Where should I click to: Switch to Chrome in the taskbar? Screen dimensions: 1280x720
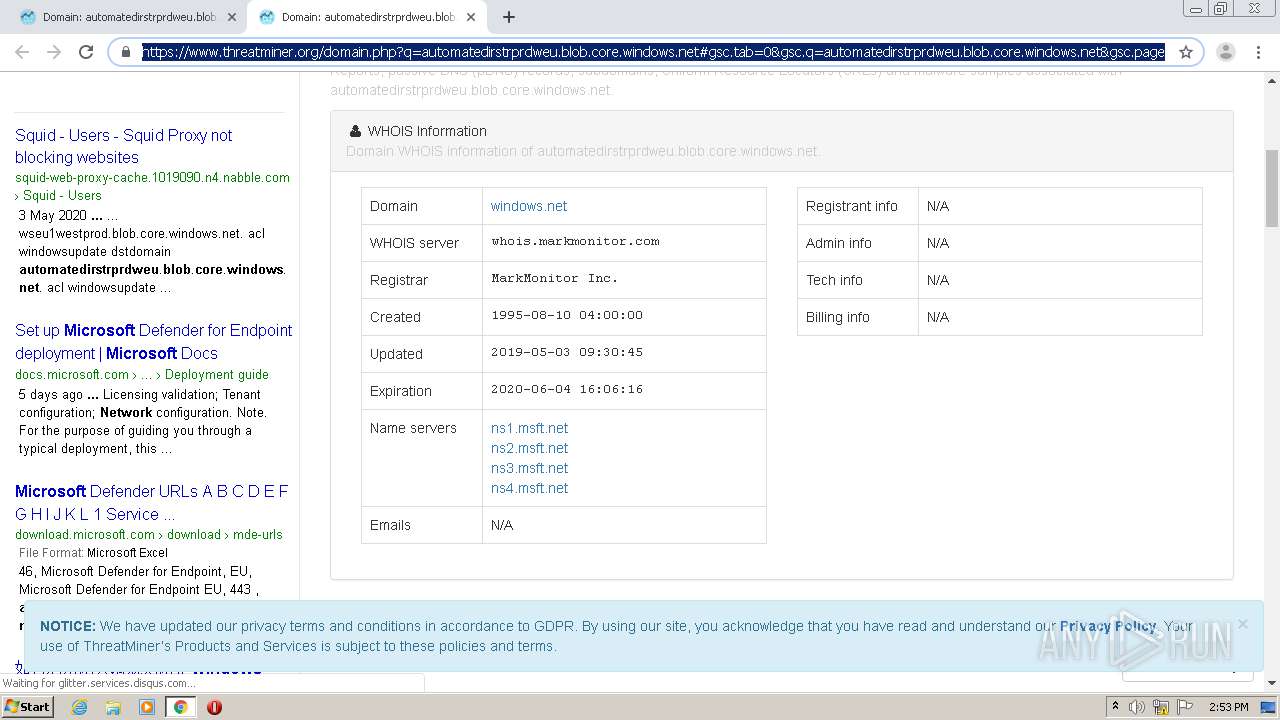point(180,707)
